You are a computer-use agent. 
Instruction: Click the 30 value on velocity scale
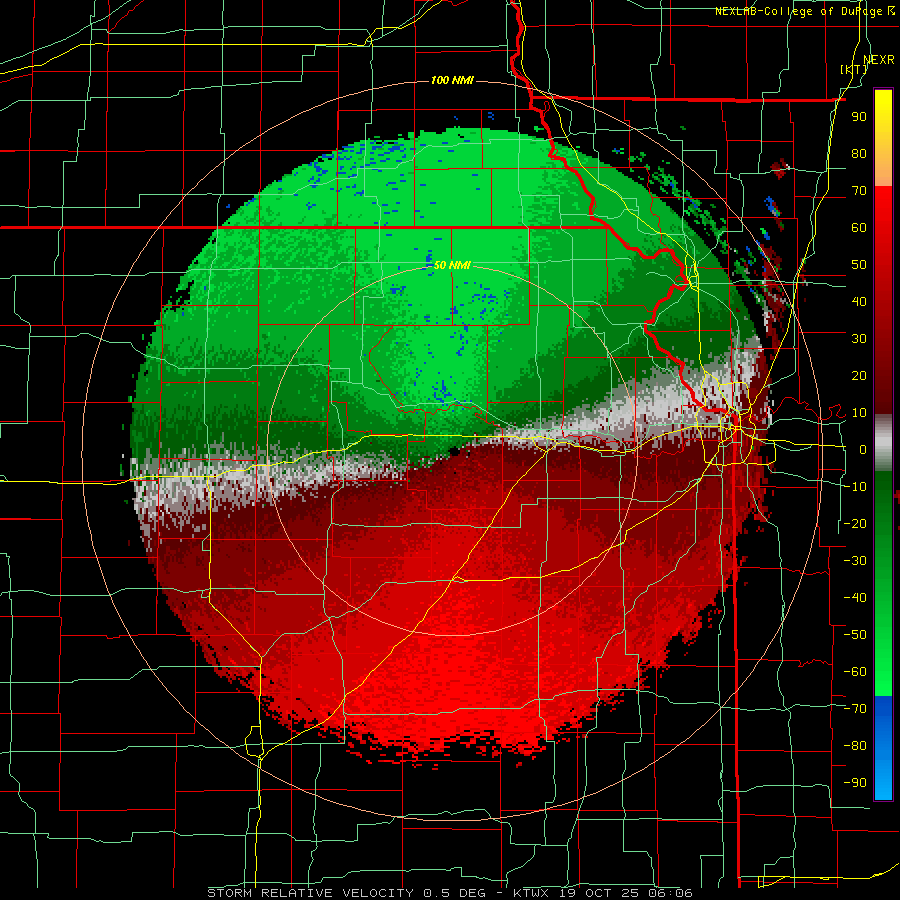tap(859, 339)
